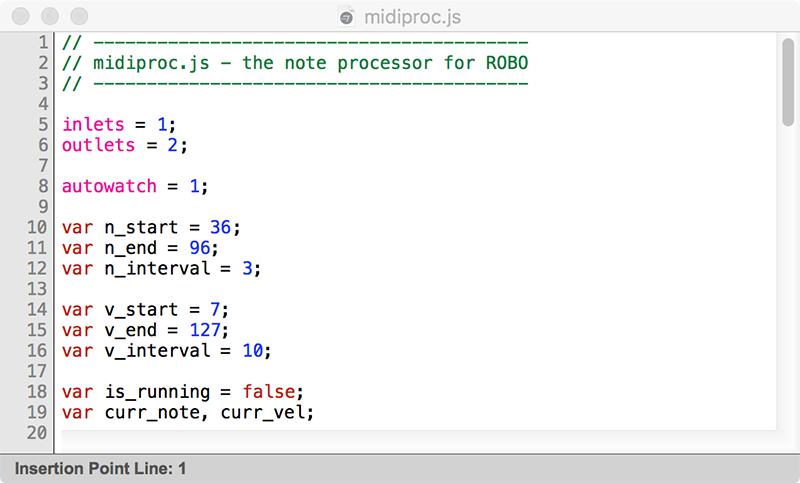Click the value 127 on line 15
The width and height of the screenshot is (800, 483).
(x=205, y=330)
